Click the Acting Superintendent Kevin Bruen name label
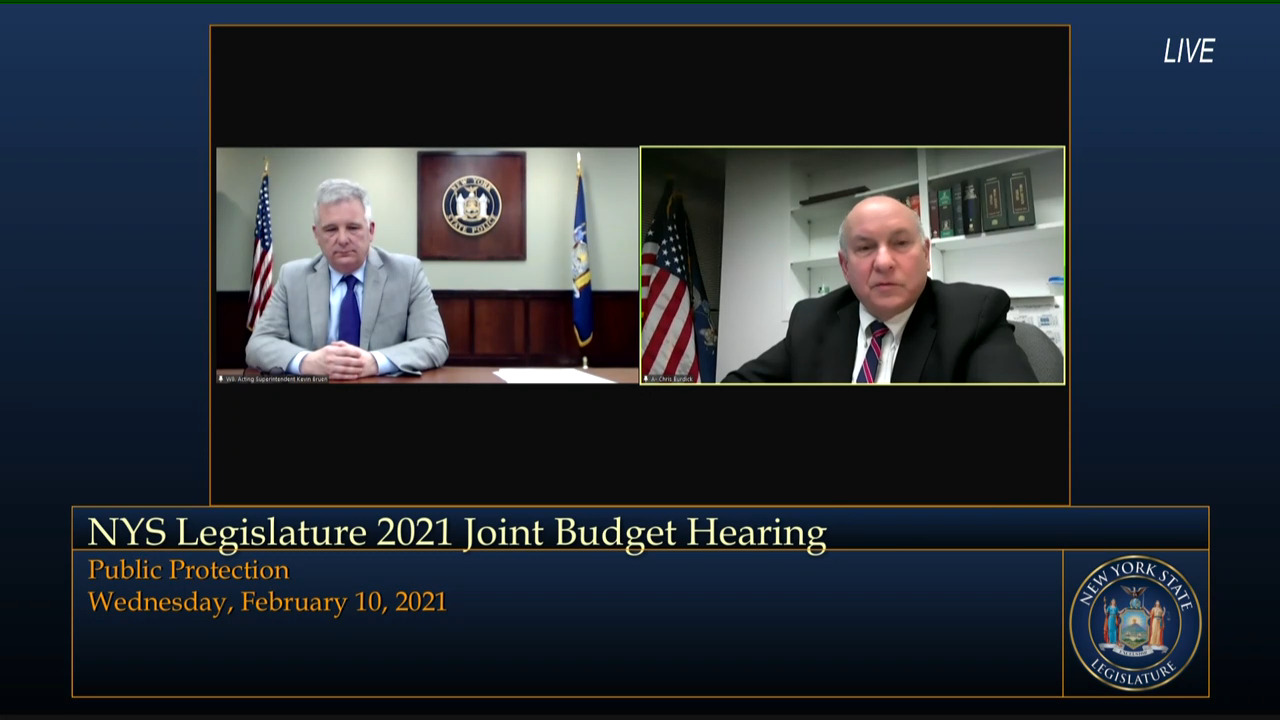Image resolution: width=1280 pixels, height=720 pixels. point(277,379)
